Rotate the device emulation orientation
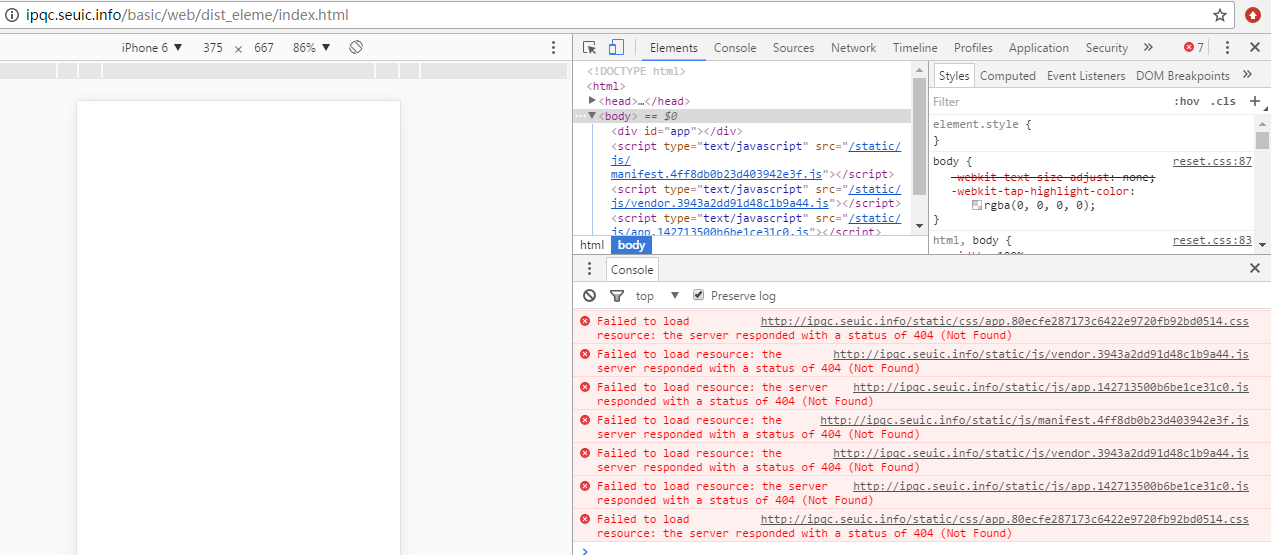This screenshot has height=555, width=1271. pyautogui.click(x=355, y=48)
